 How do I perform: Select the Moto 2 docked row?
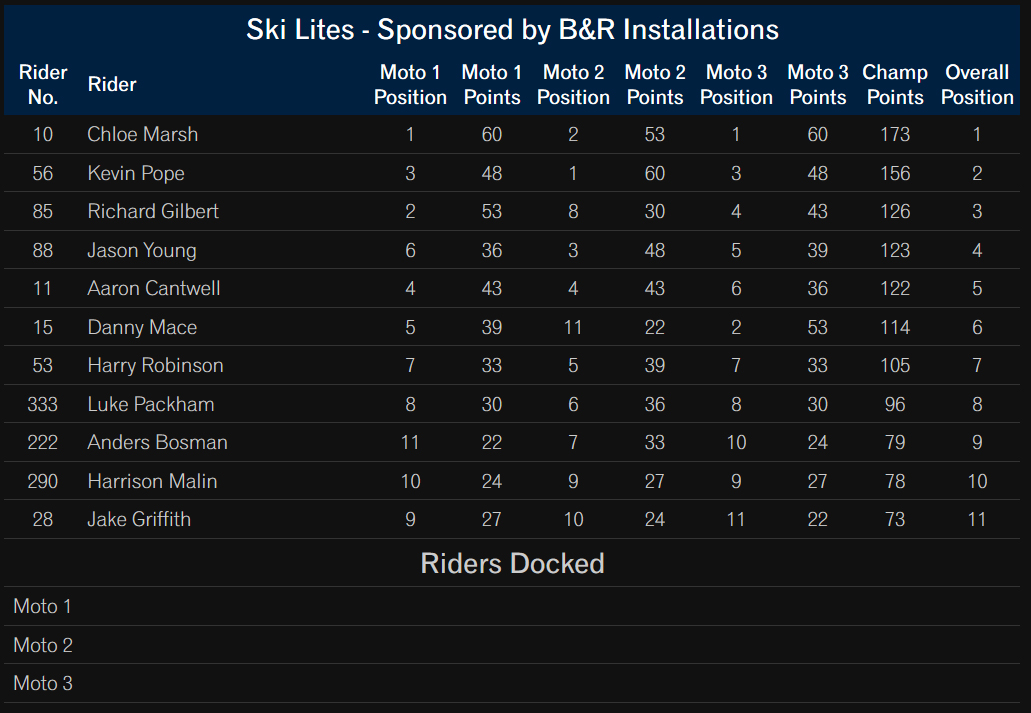[x=512, y=645]
